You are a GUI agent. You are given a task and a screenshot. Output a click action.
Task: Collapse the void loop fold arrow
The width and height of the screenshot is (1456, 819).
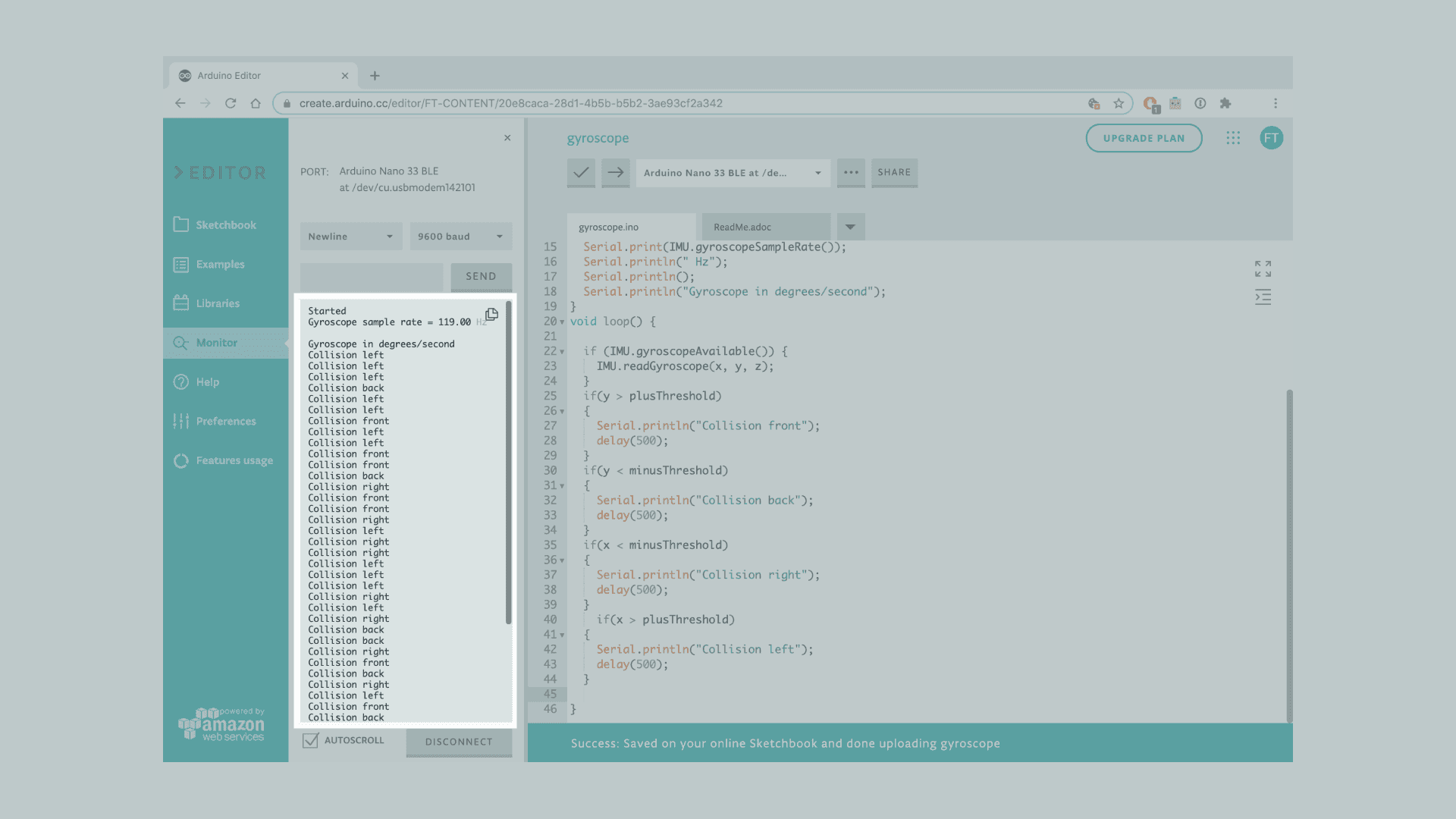(x=562, y=322)
